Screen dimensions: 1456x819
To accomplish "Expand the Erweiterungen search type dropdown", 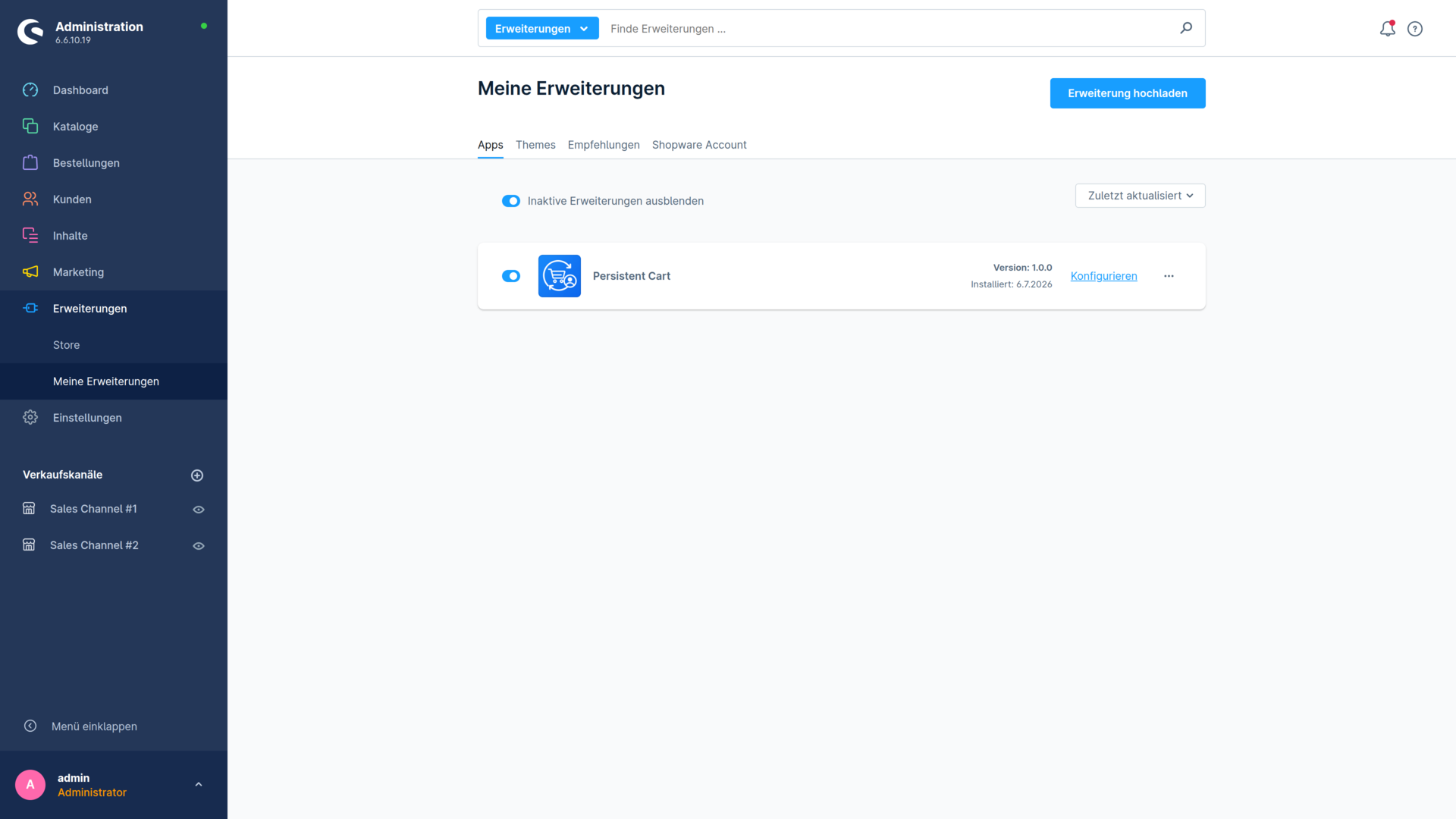I will pos(542,29).
